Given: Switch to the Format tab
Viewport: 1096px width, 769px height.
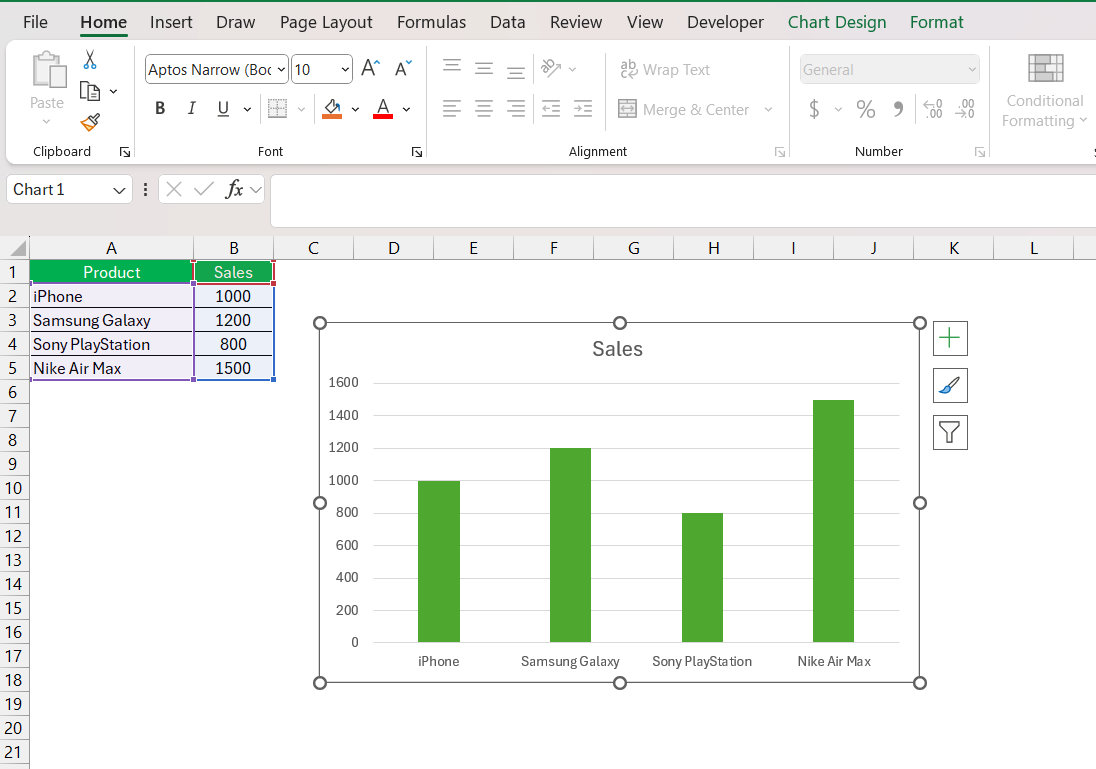Looking at the screenshot, I should [x=937, y=22].
